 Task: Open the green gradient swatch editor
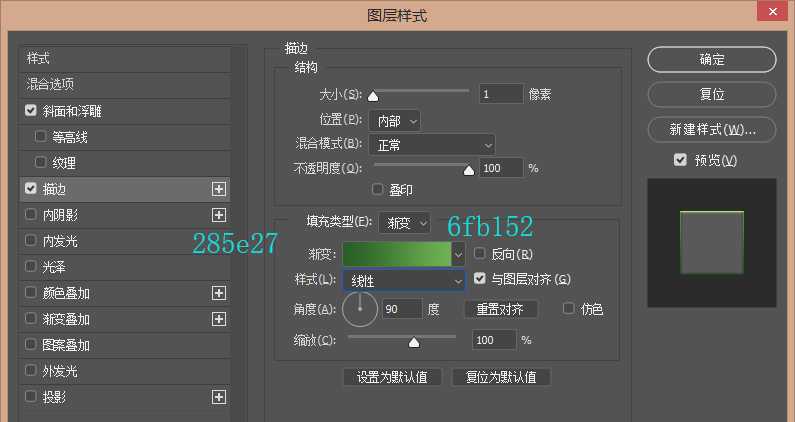click(403, 254)
